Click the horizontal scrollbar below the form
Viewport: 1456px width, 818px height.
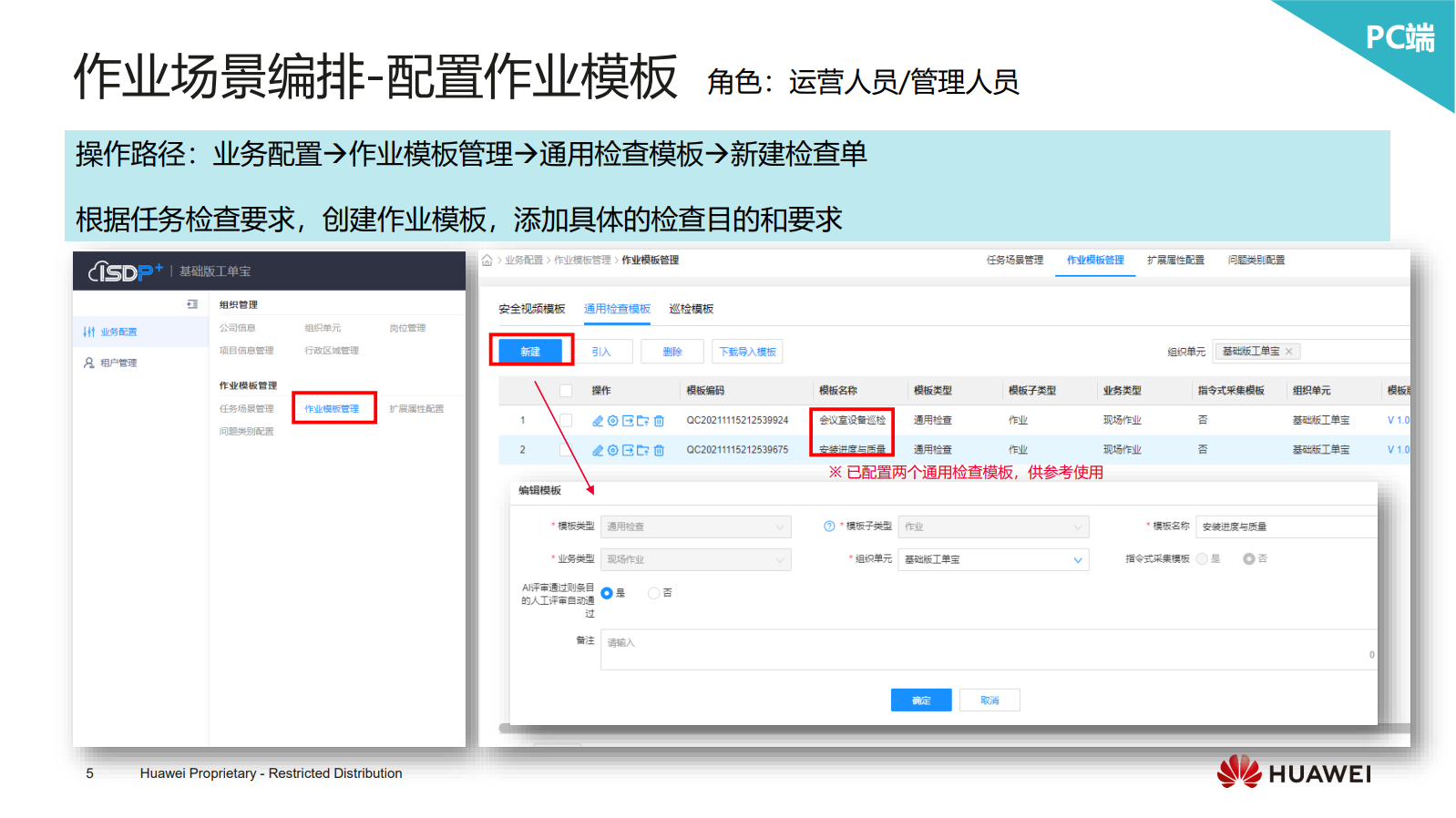point(954,729)
